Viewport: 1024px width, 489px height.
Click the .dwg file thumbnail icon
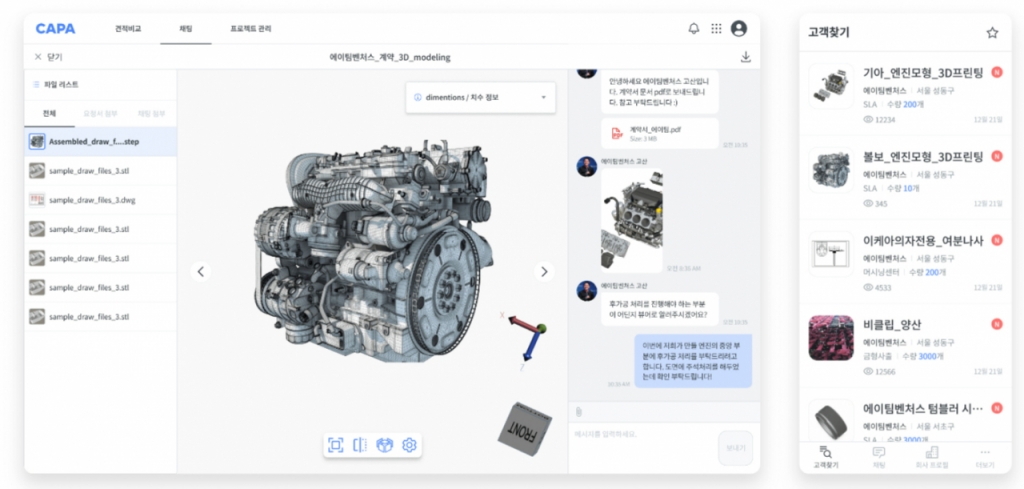[37, 200]
